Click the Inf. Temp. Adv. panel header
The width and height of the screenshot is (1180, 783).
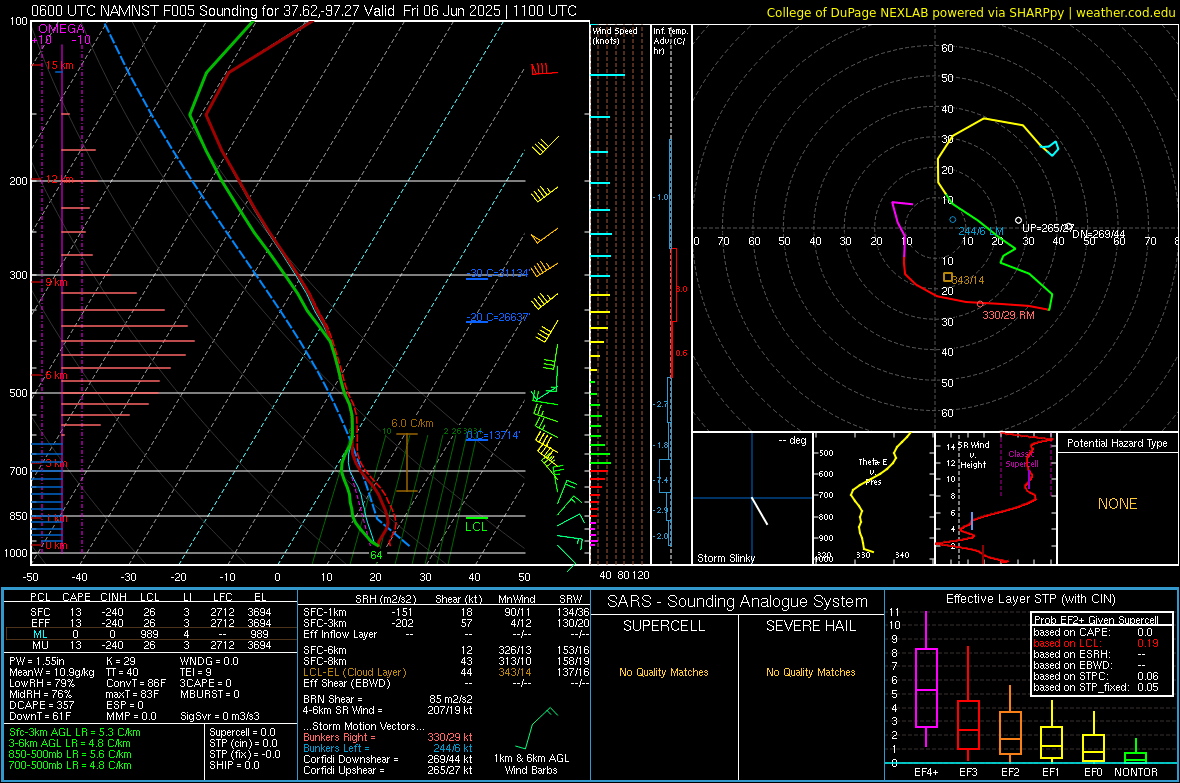[670, 41]
